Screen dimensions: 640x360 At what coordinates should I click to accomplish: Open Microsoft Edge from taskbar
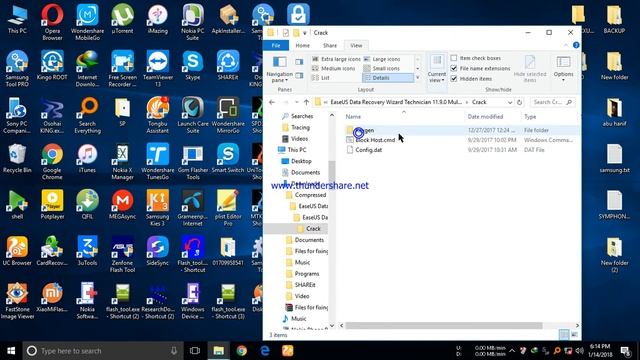coord(265,351)
